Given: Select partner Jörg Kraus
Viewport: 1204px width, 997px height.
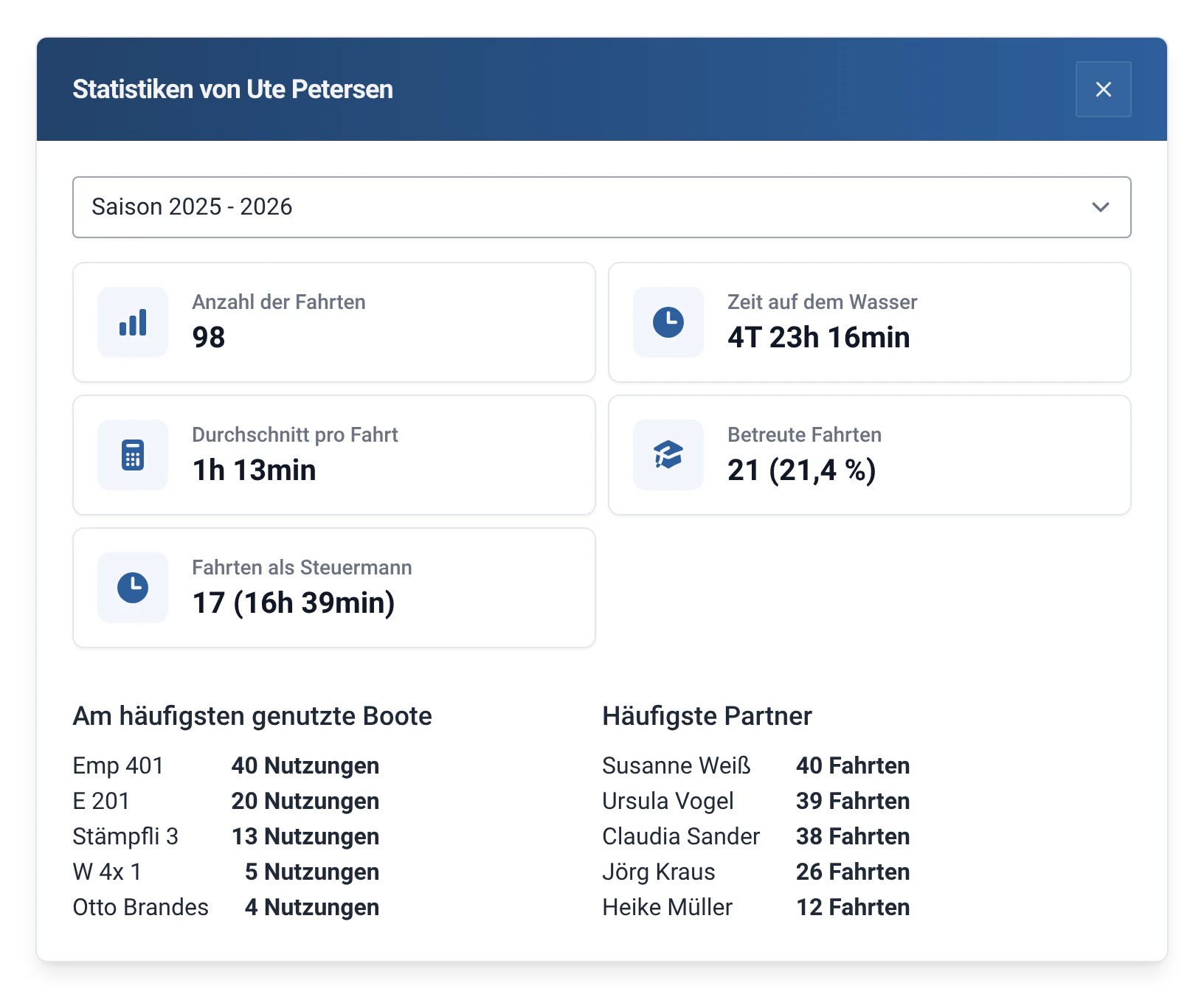Looking at the screenshot, I should click(x=659, y=872).
